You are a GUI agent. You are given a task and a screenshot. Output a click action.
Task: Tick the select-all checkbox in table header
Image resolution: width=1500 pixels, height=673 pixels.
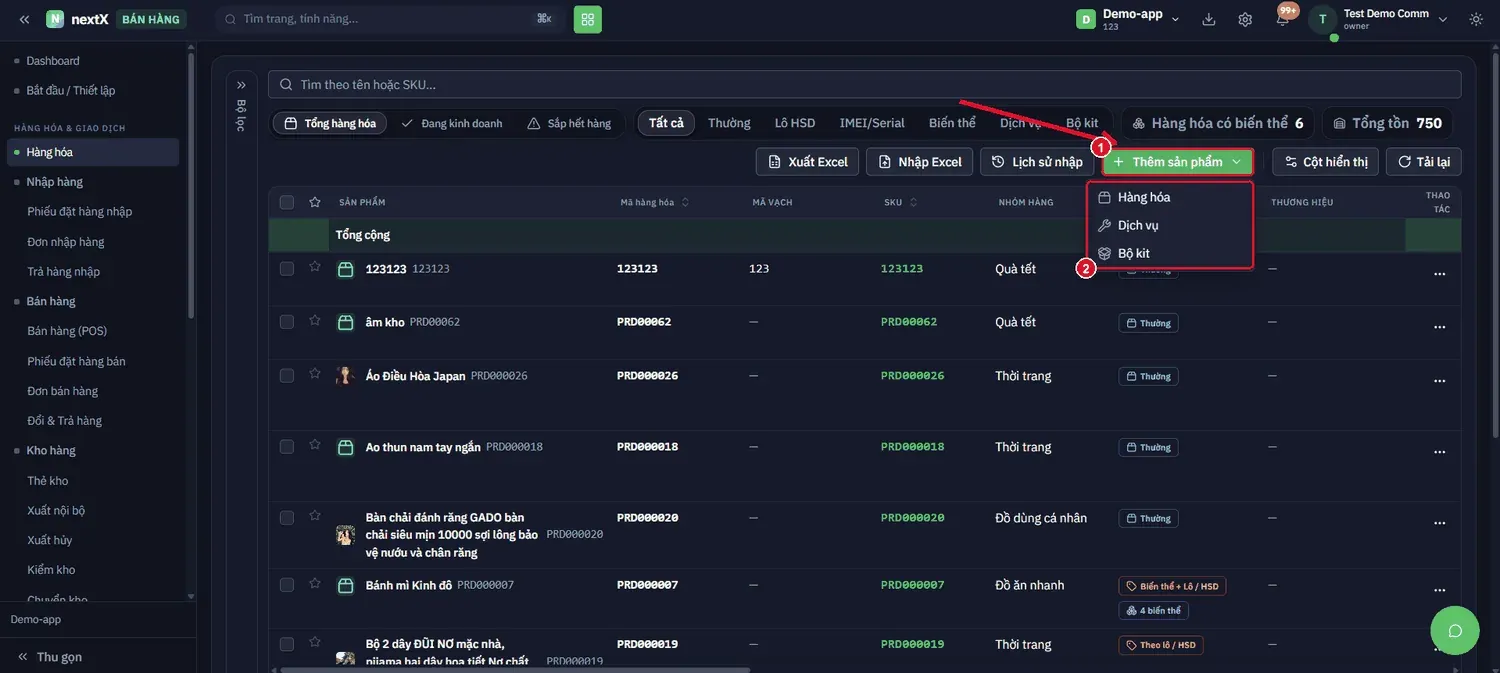287,202
